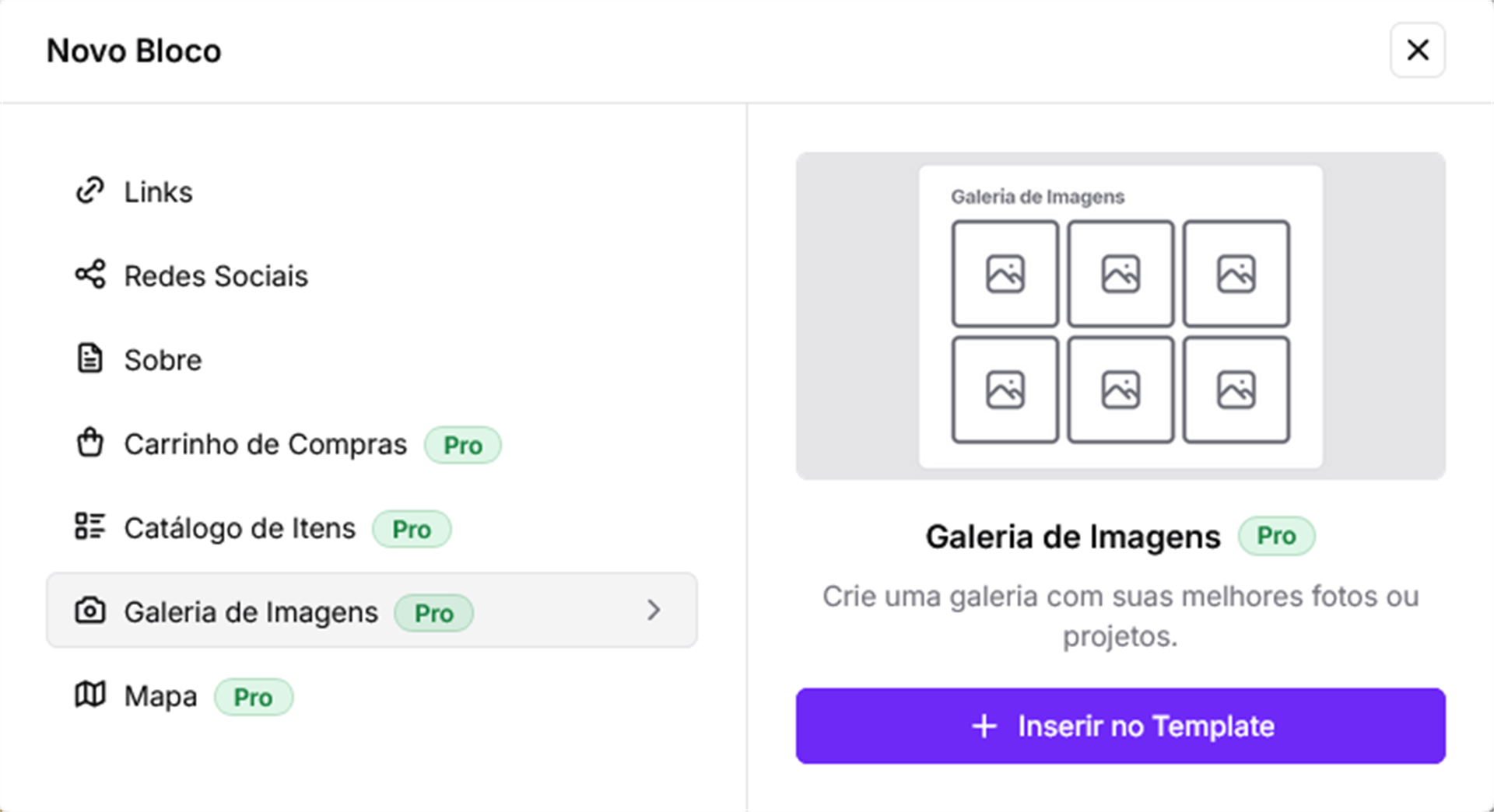Click first image thumbnail in gallery preview
1494x812 pixels.
pyautogui.click(x=1005, y=274)
